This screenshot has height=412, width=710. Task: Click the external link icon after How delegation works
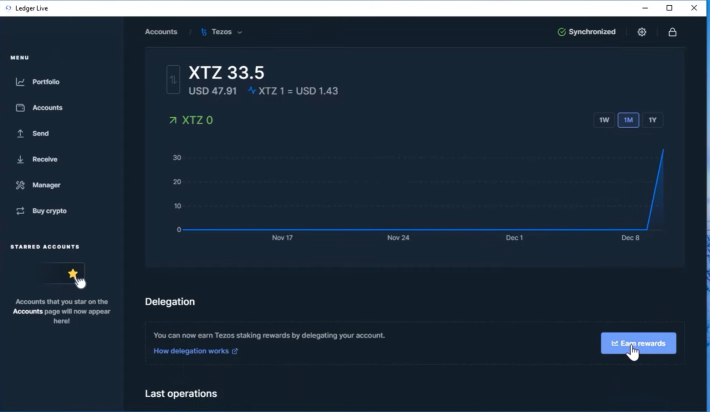point(235,351)
